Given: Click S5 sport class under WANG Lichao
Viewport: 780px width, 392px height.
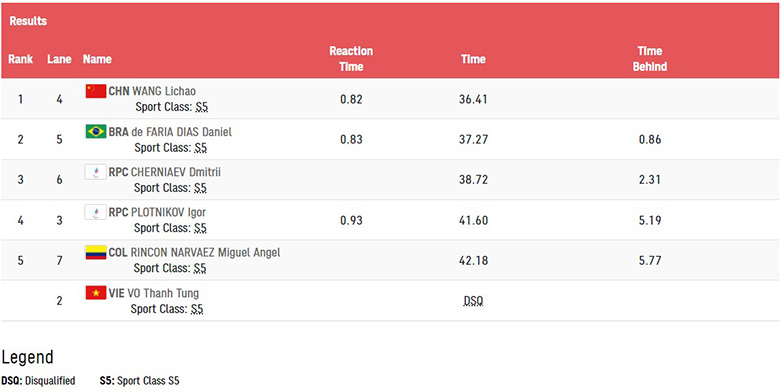Looking at the screenshot, I should point(201,107).
